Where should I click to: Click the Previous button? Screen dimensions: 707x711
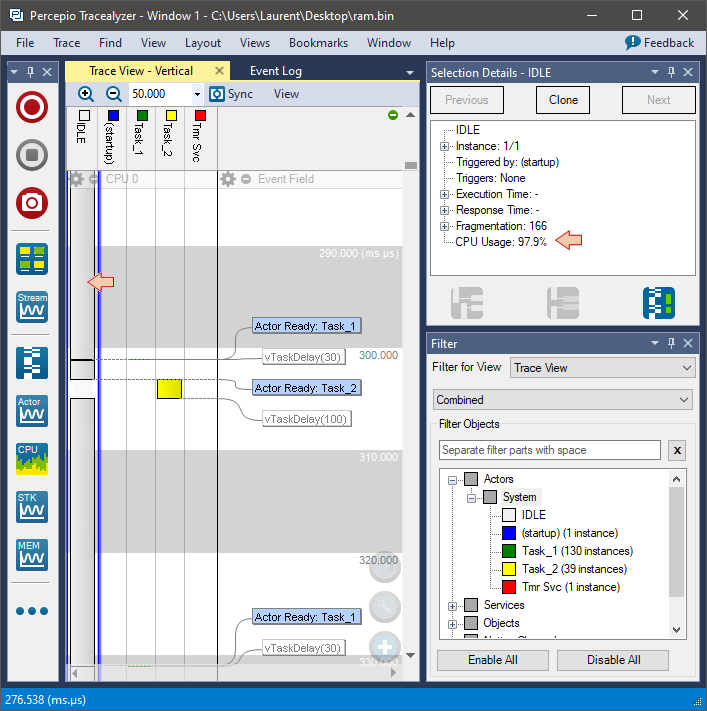[467, 100]
